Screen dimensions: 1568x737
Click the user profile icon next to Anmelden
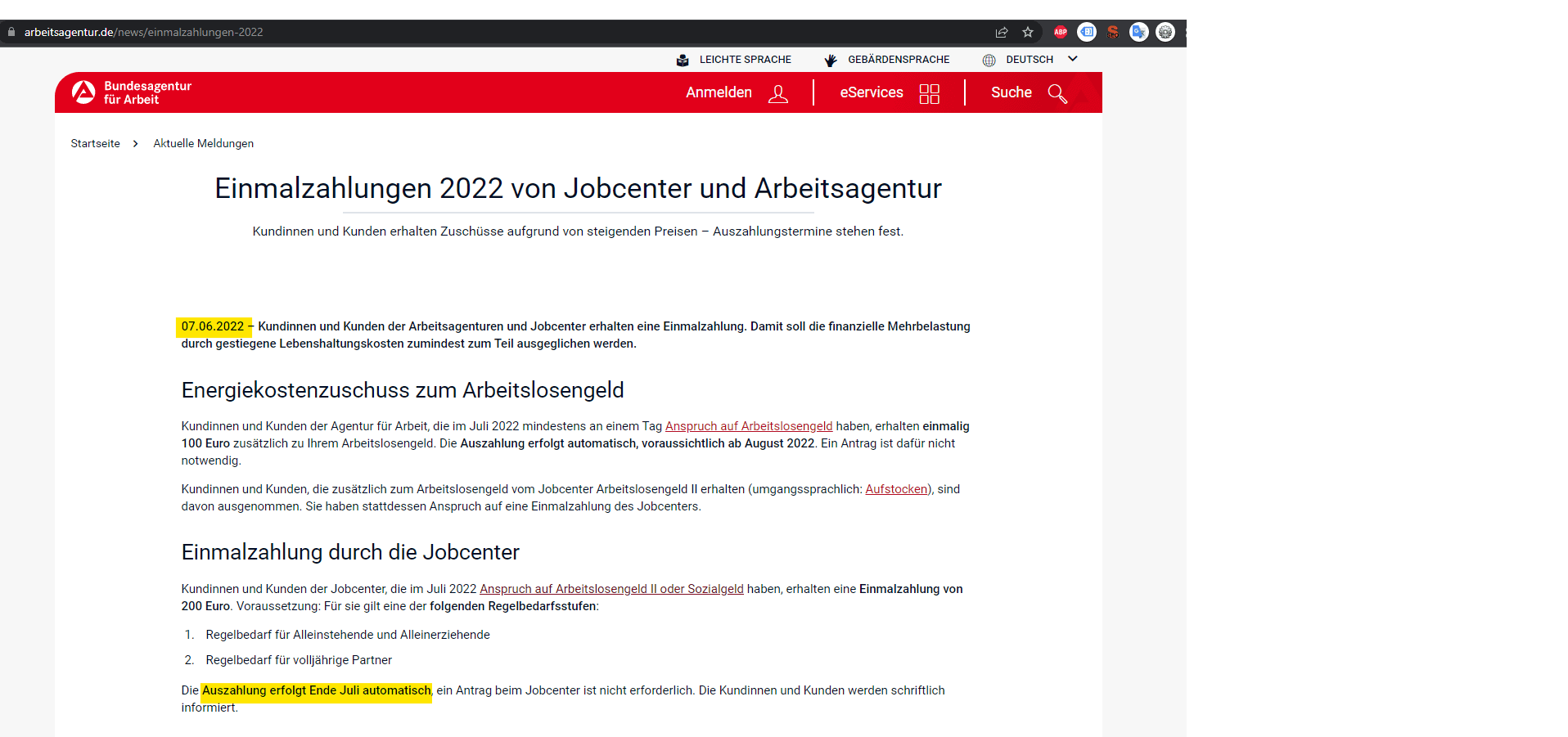pyautogui.click(x=778, y=93)
